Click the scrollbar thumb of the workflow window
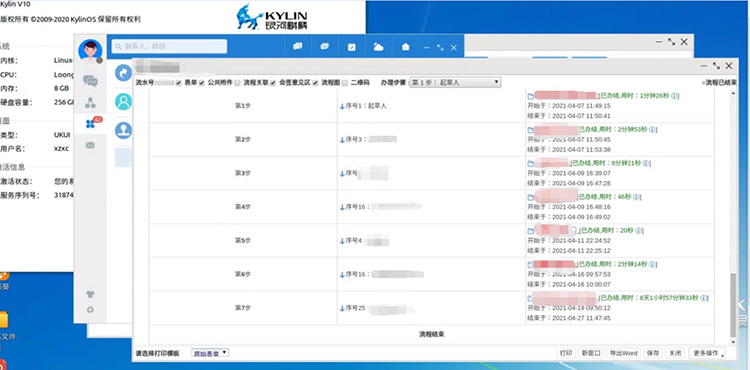The image size is (750, 370). [733, 306]
